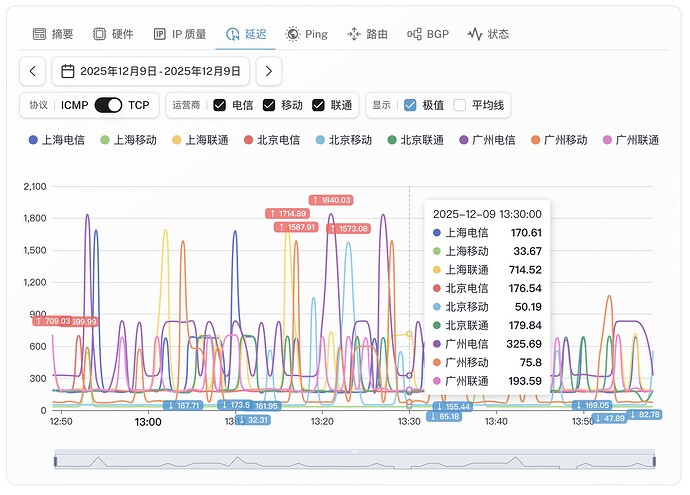Uncheck the 电信 carrier checkbox
The image size is (690, 495).
click(219, 105)
